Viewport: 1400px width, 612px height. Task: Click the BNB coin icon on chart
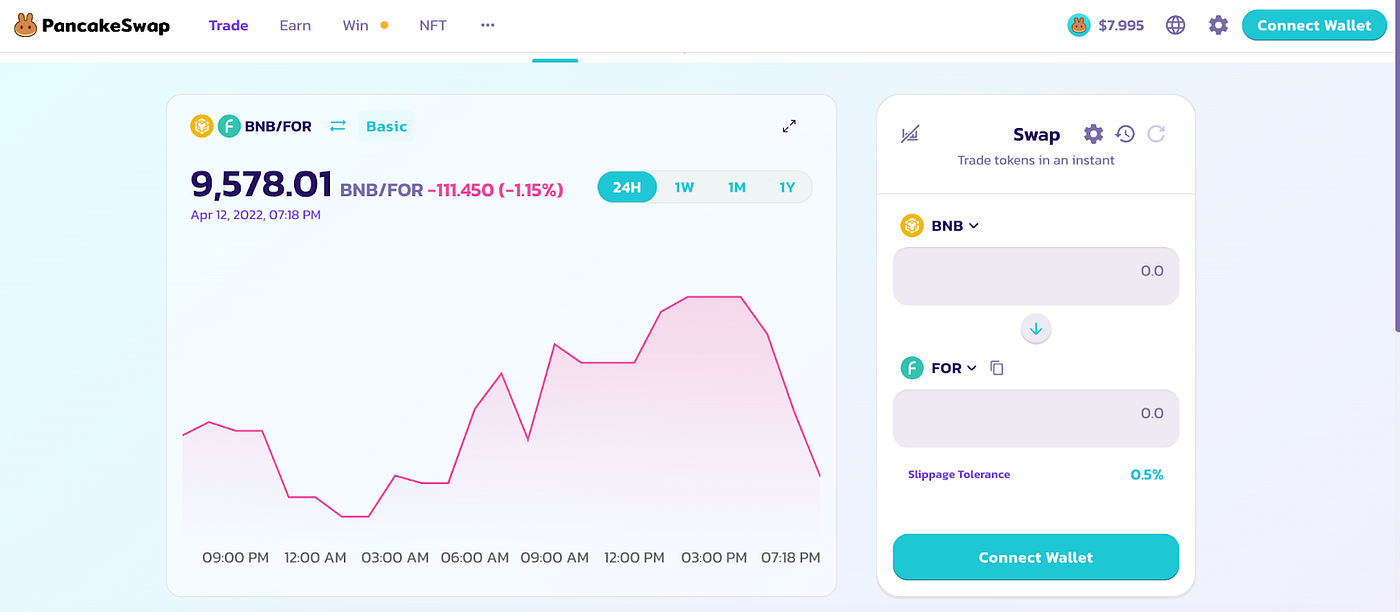point(202,126)
